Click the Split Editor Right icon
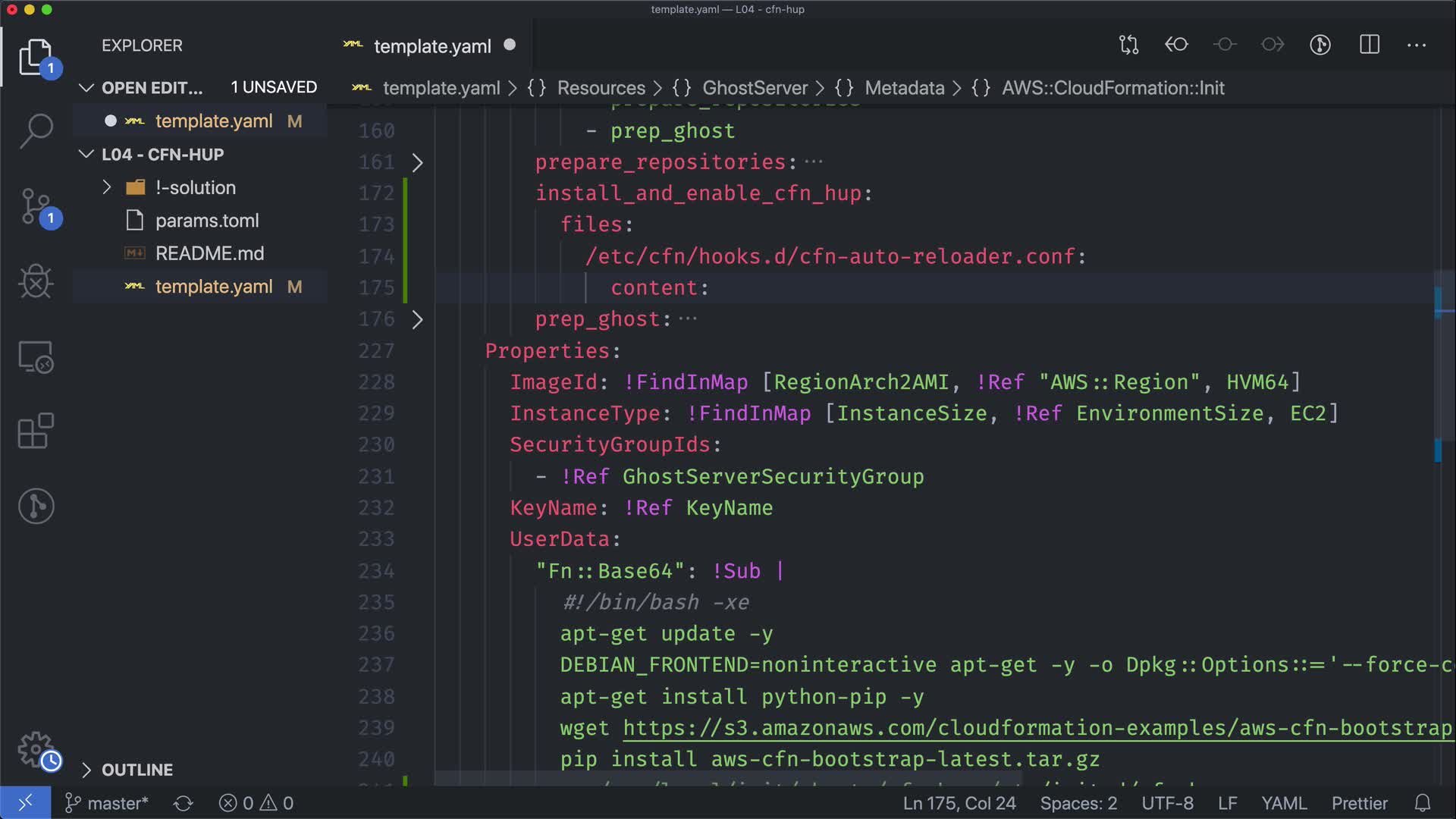1456x819 pixels. [x=1370, y=45]
